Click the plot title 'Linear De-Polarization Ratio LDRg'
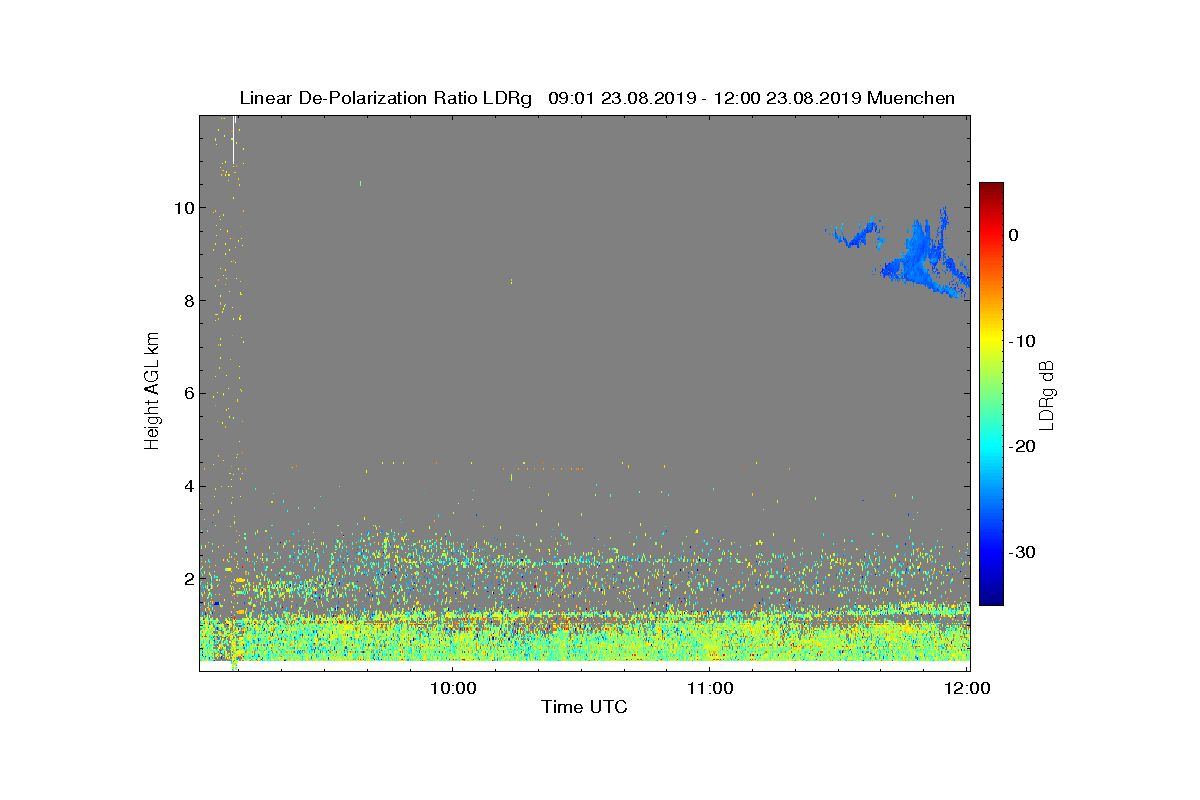This screenshot has height=800, width=1200. coord(388,98)
